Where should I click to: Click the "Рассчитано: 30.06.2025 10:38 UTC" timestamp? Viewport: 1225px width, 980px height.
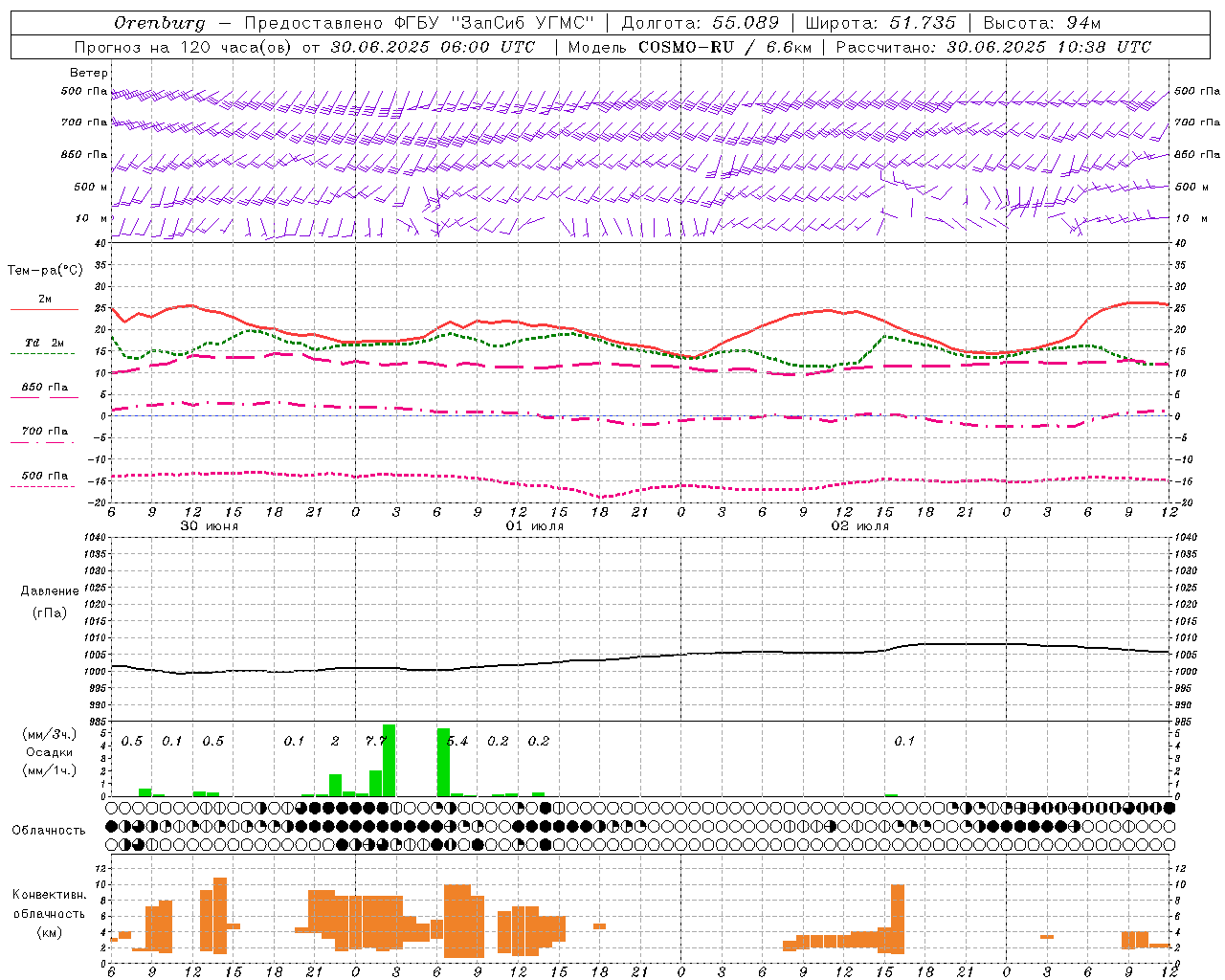(993, 47)
